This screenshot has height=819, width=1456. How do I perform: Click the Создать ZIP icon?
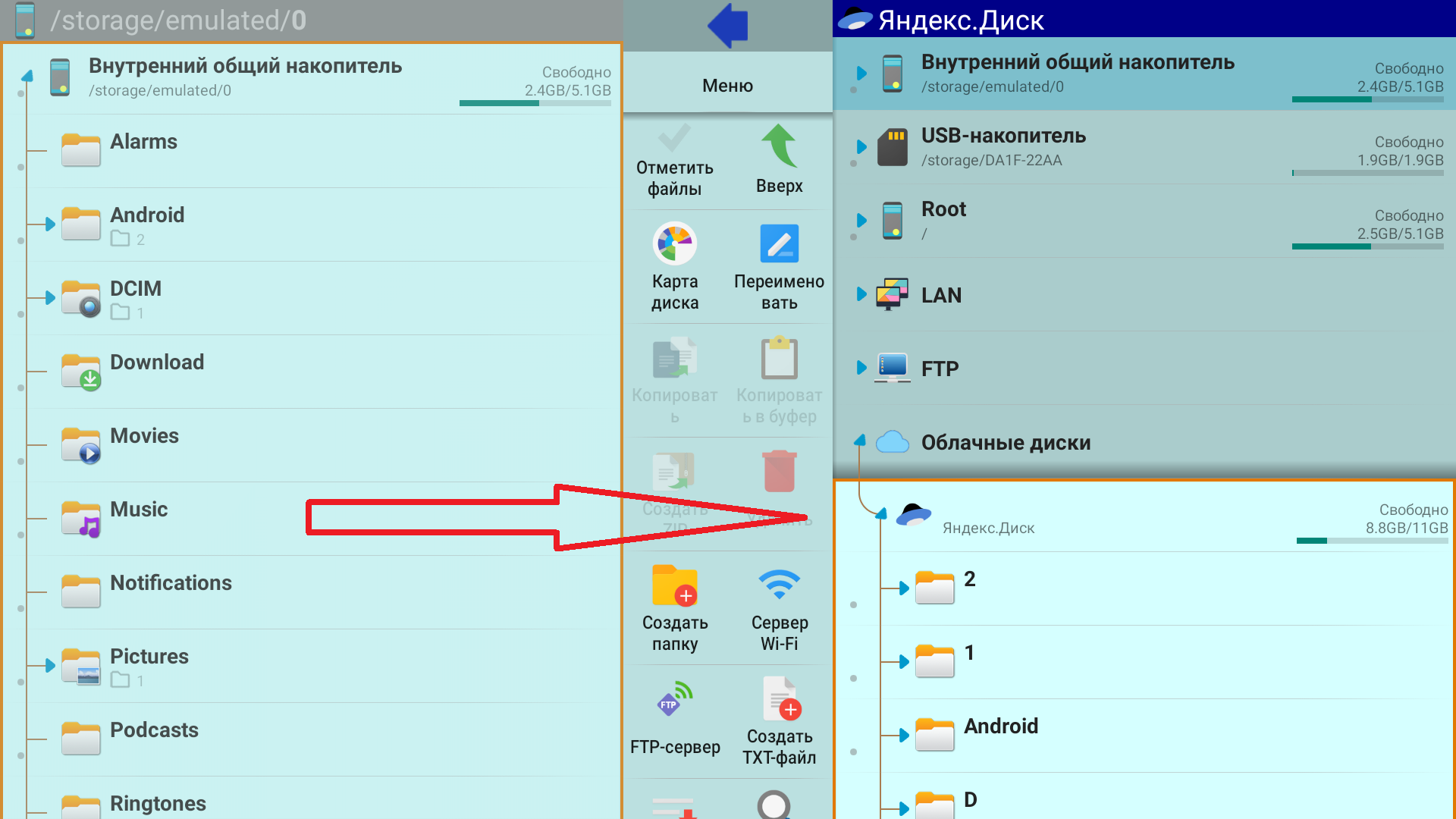coord(674,472)
